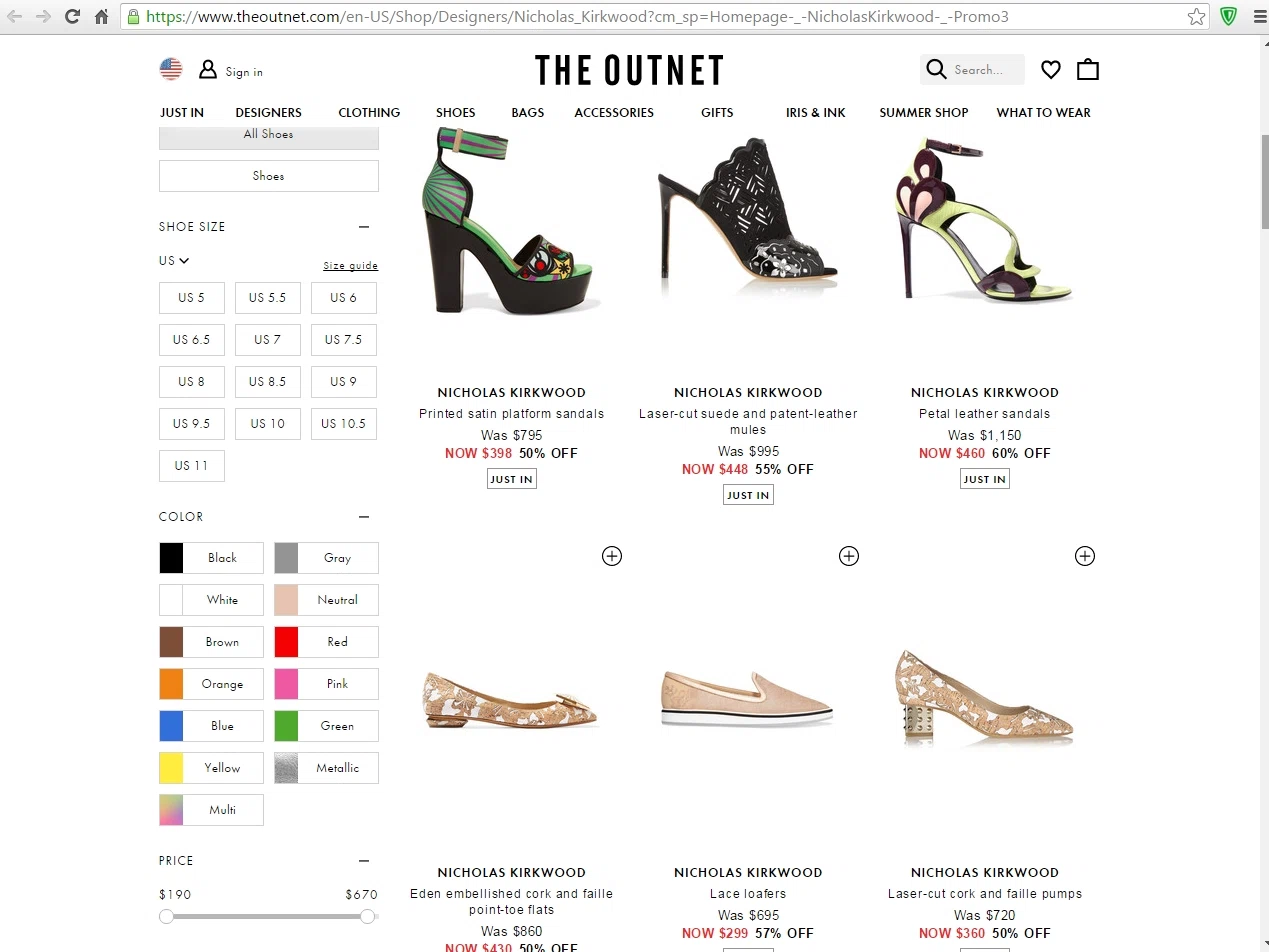Open the green shield extension icon
The image size is (1269, 952).
pyautogui.click(x=1229, y=16)
